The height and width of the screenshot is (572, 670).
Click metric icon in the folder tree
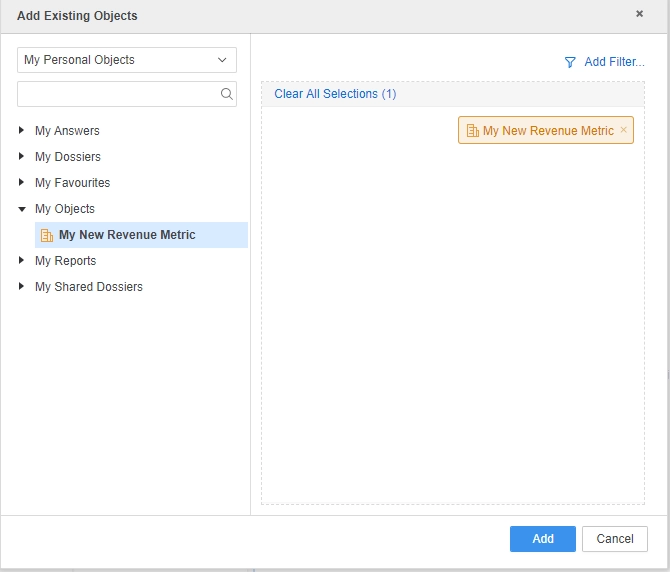click(x=47, y=236)
